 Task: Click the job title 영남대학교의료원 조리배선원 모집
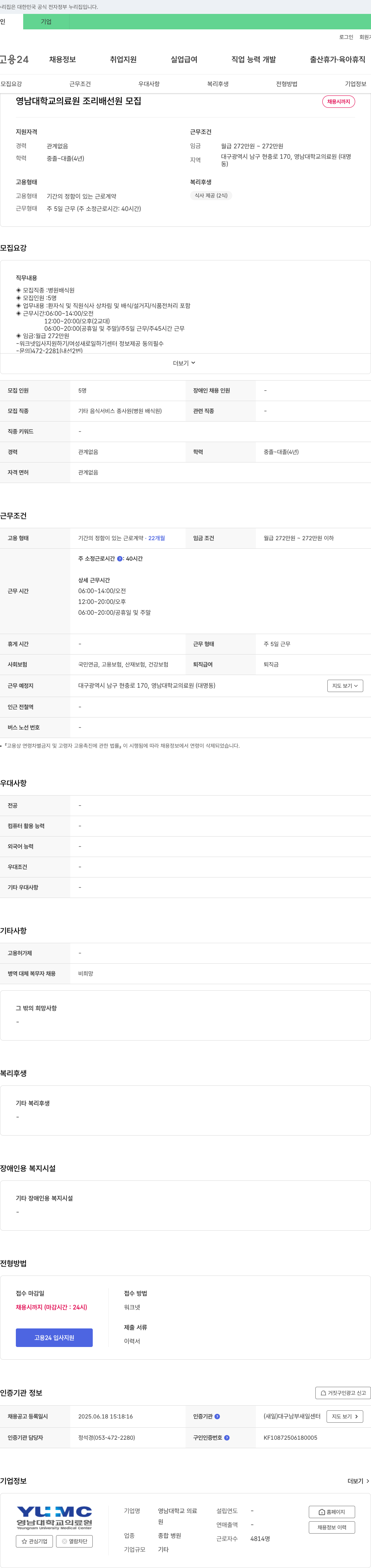tap(78, 101)
